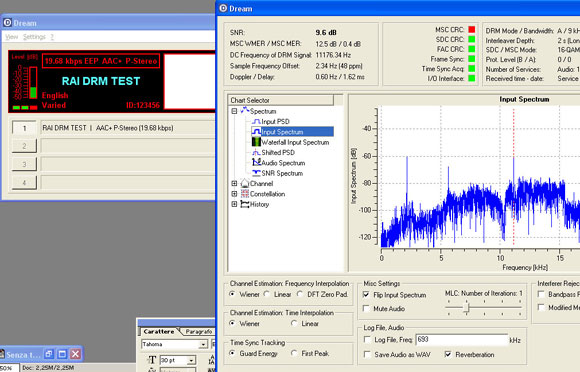580x372 pixels.
Task: Collapse the Spectrum tree node
Action: pyautogui.click(x=234, y=111)
